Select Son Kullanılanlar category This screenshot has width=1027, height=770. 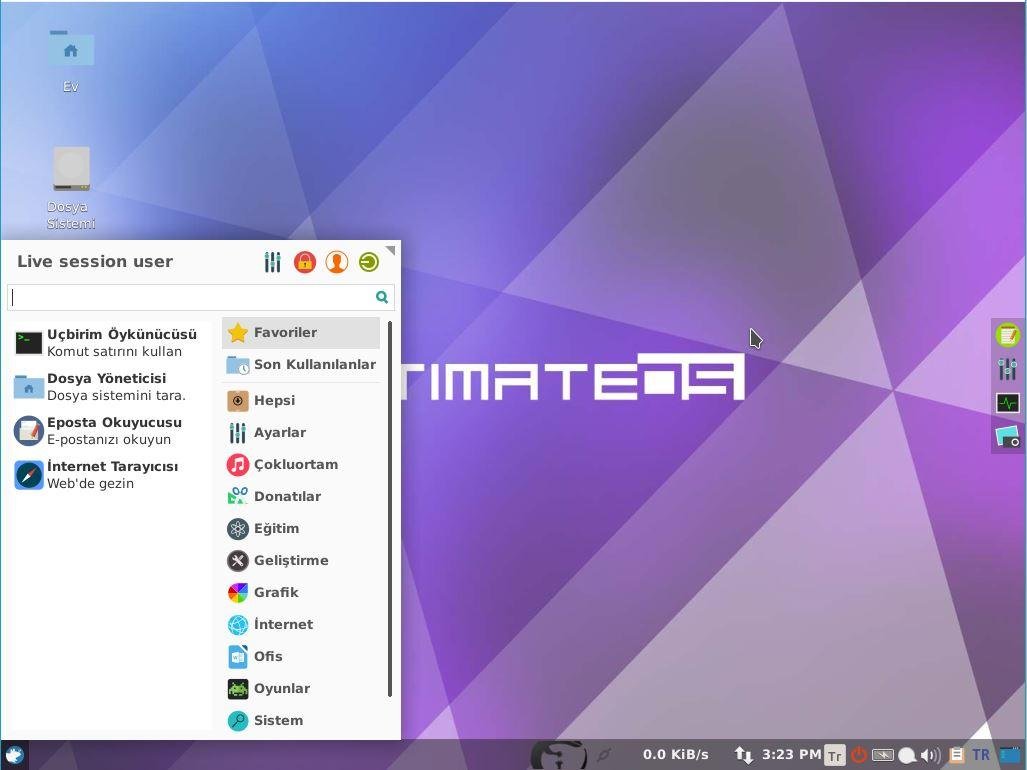click(x=301, y=365)
